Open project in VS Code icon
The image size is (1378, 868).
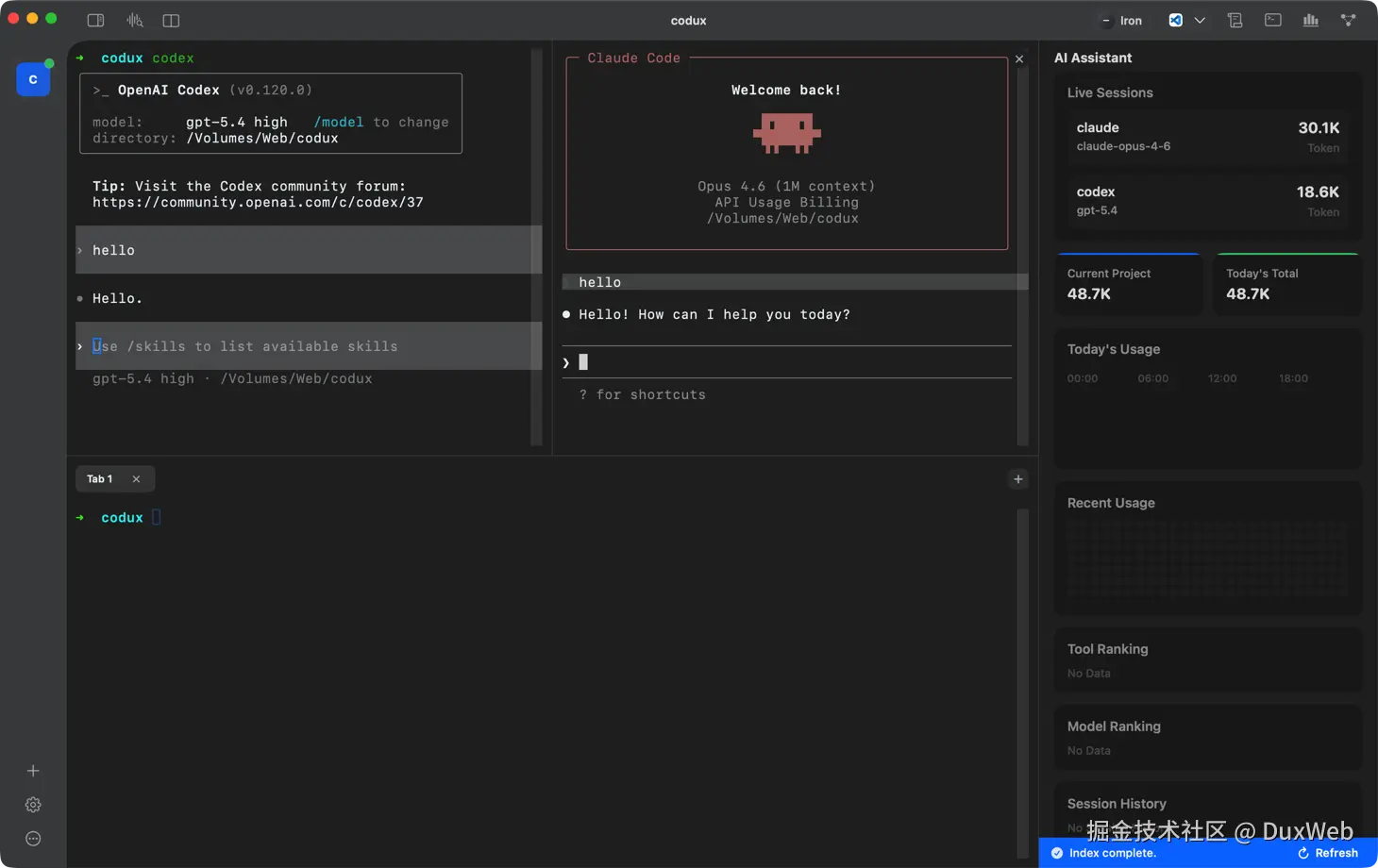coord(1176,20)
